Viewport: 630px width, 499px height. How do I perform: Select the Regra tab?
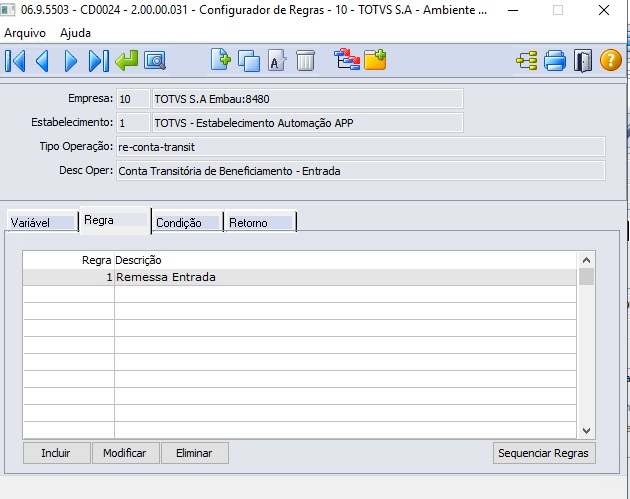tap(115, 220)
